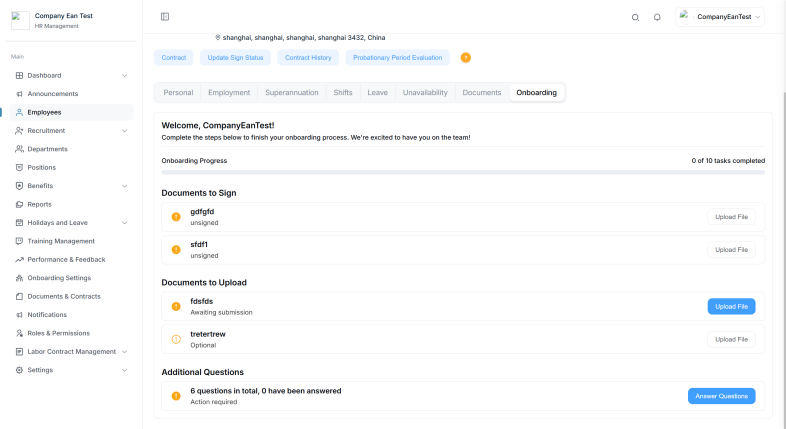Click the Answer Questions button
Image resolution: width=786 pixels, height=429 pixels.
pyautogui.click(x=721, y=396)
